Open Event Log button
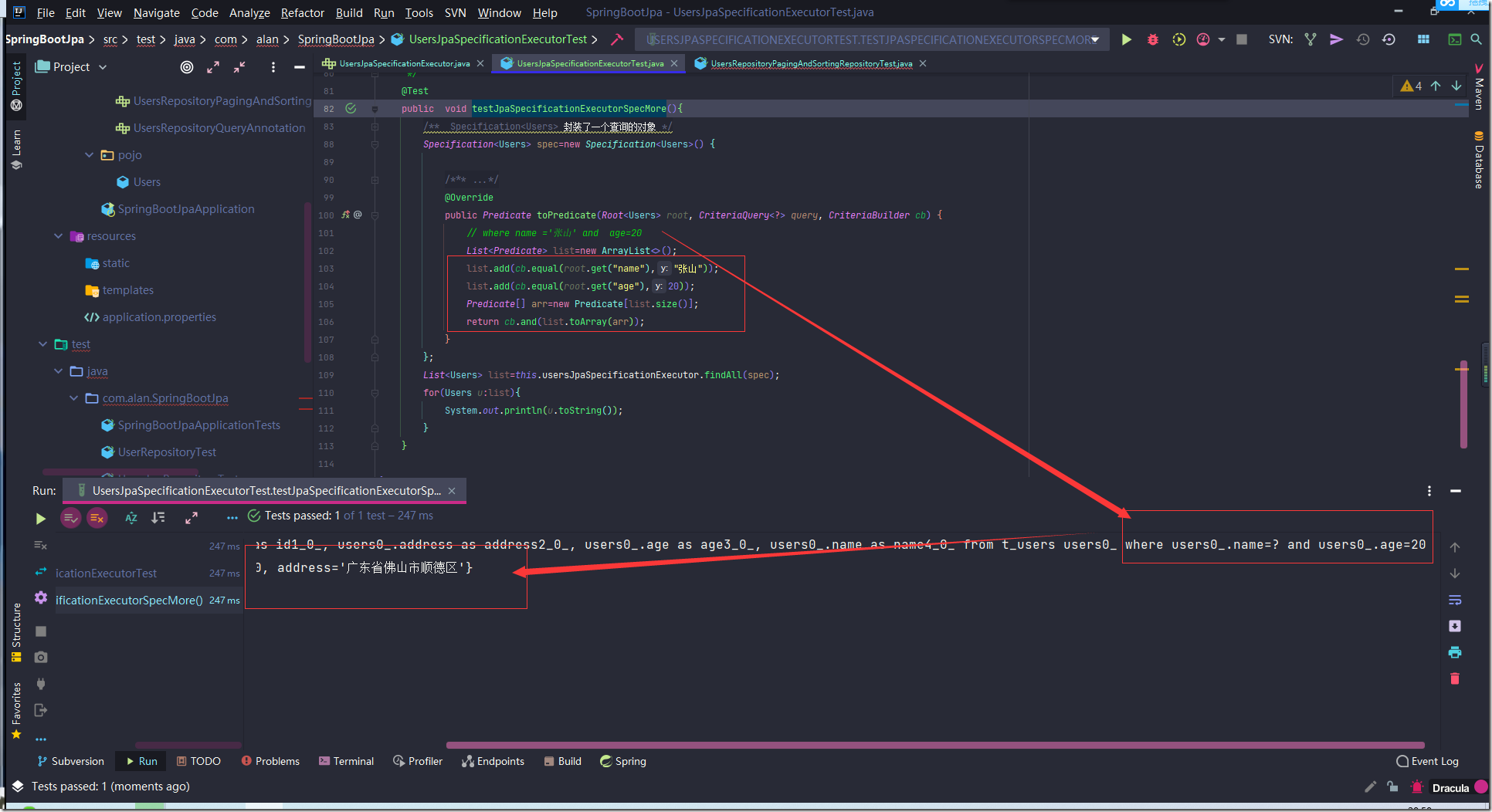 1427,761
